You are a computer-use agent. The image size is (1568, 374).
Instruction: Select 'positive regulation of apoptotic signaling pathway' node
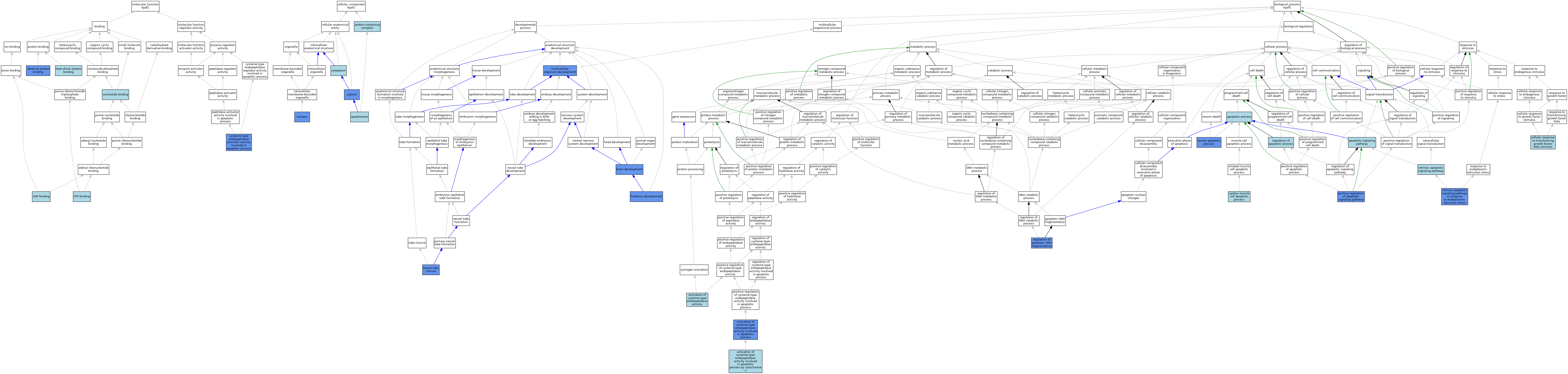[1351, 197]
